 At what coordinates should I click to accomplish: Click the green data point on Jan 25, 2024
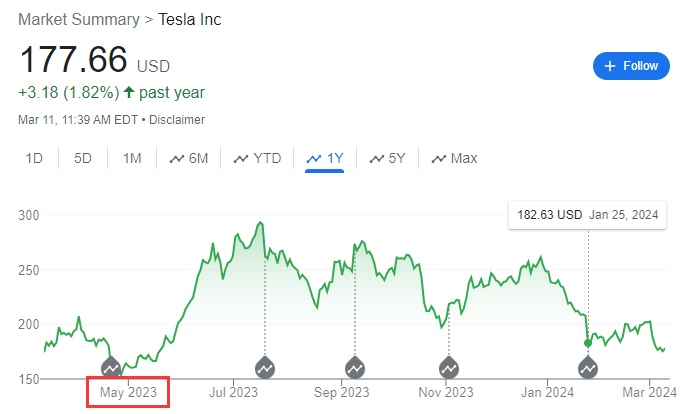587,343
